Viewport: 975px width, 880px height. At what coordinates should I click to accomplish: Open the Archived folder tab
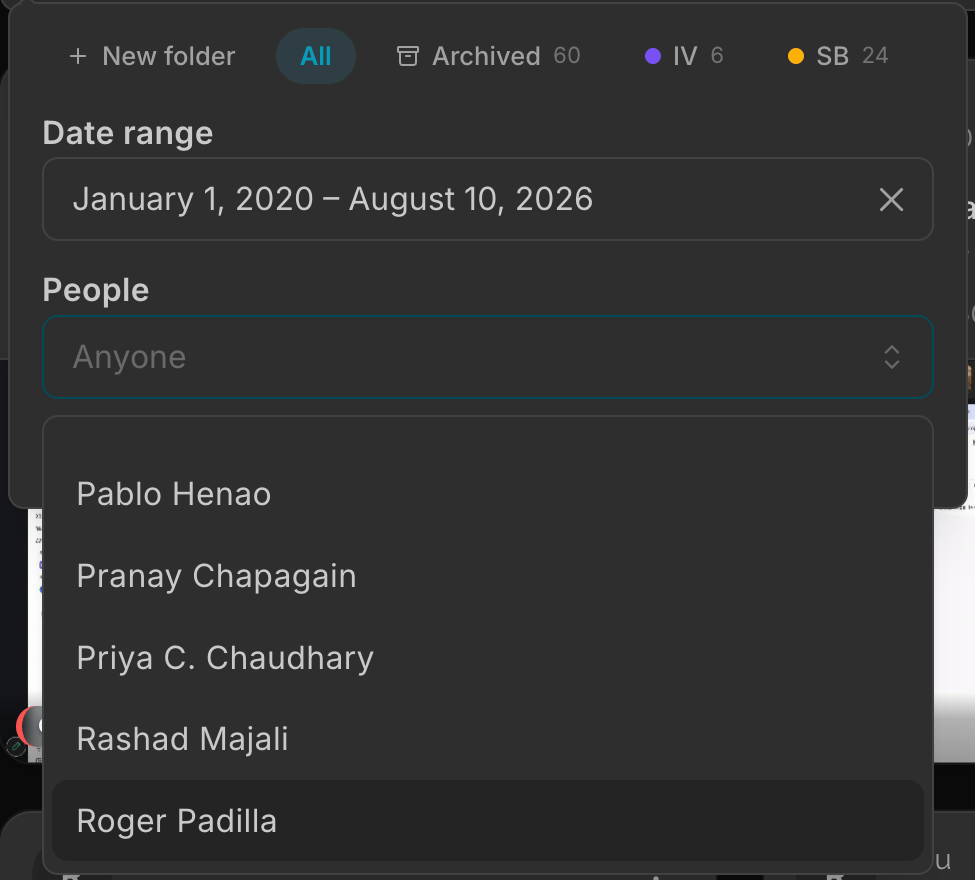488,56
